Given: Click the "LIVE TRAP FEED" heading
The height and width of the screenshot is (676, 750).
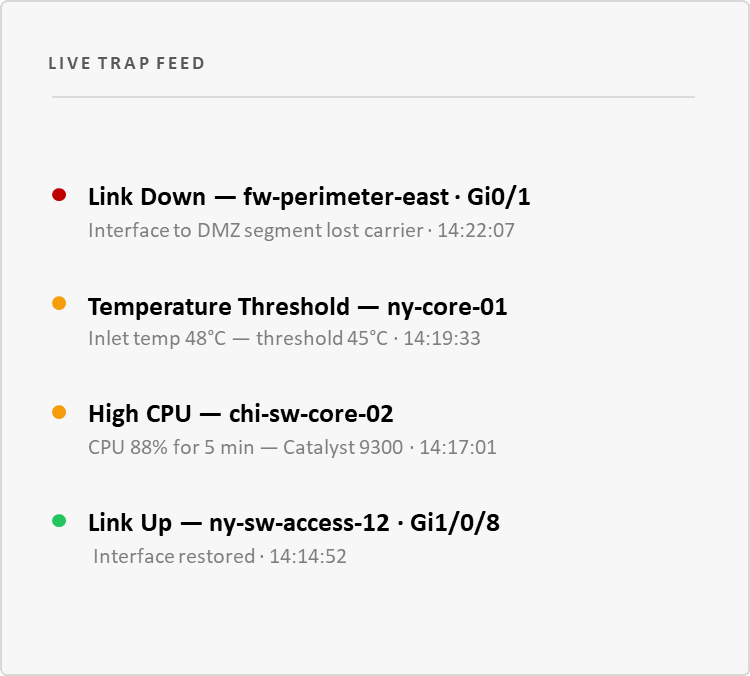Looking at the screenshot, I should tap(127, 63).
